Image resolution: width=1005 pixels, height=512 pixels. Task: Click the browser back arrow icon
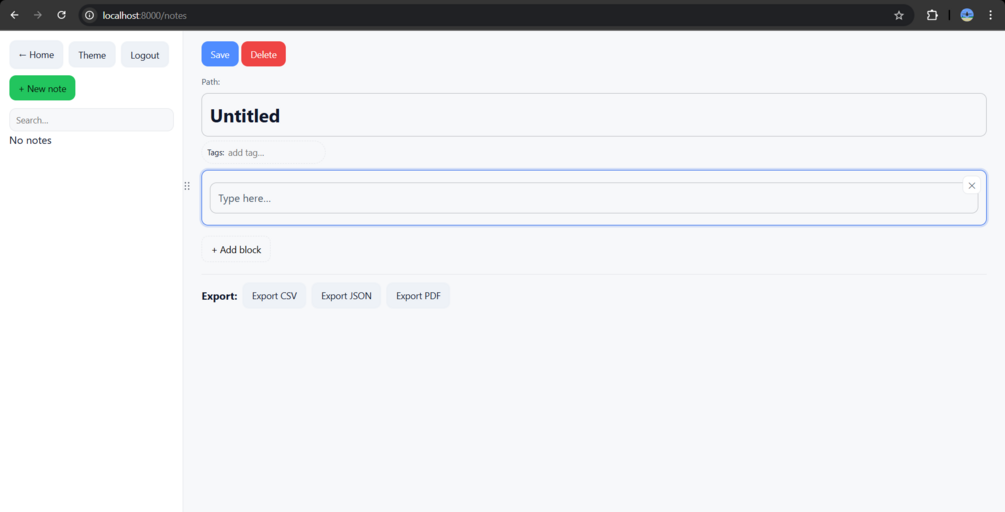(x=14, y=15)
